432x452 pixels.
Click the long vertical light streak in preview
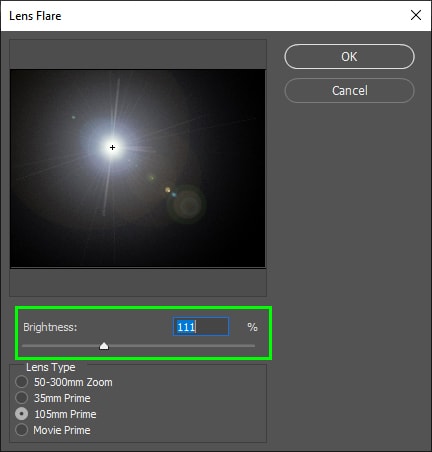pos(111,147)
